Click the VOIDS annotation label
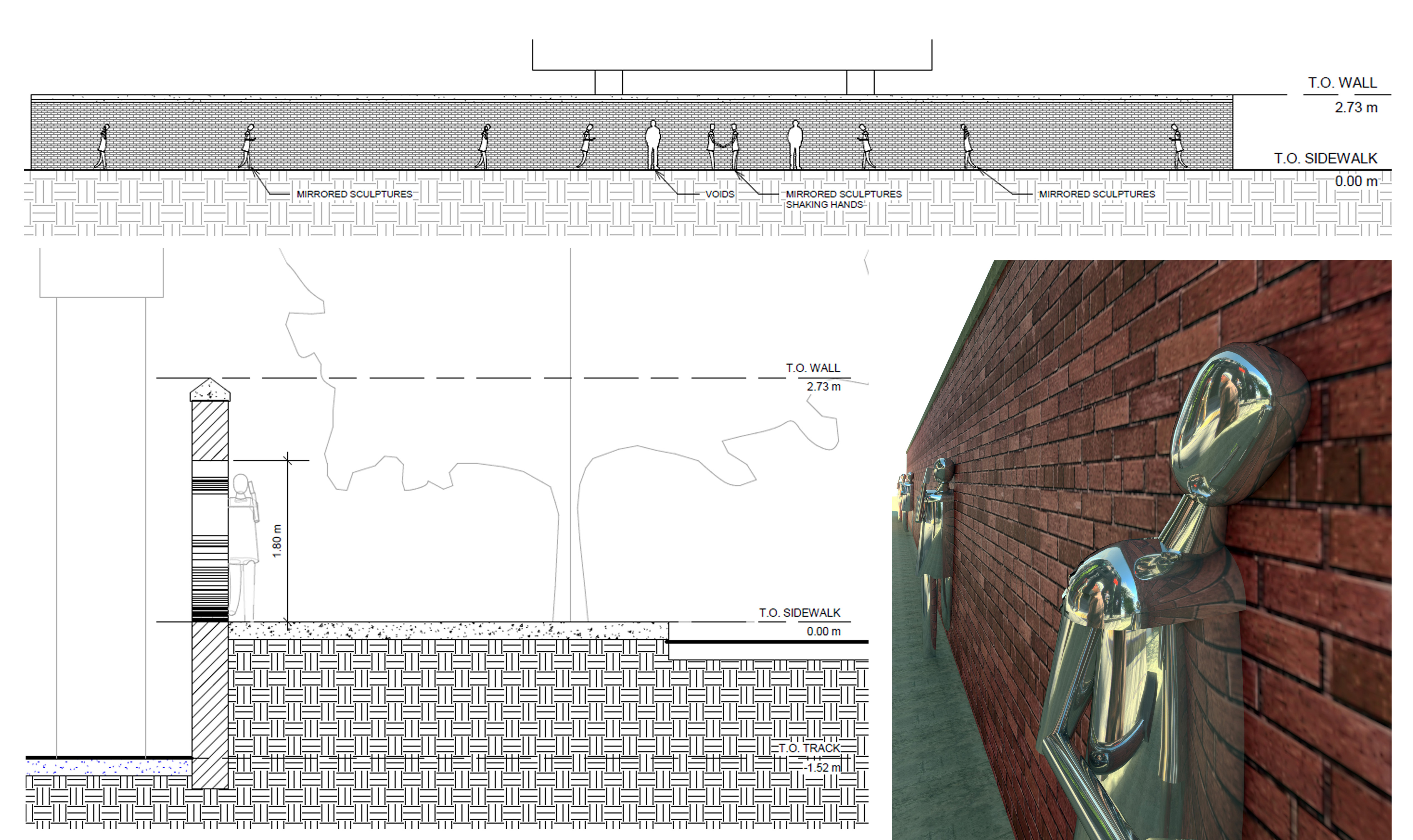Image resolution: width=1413 pixels, height=840 pixels. (x=720, y=194)
